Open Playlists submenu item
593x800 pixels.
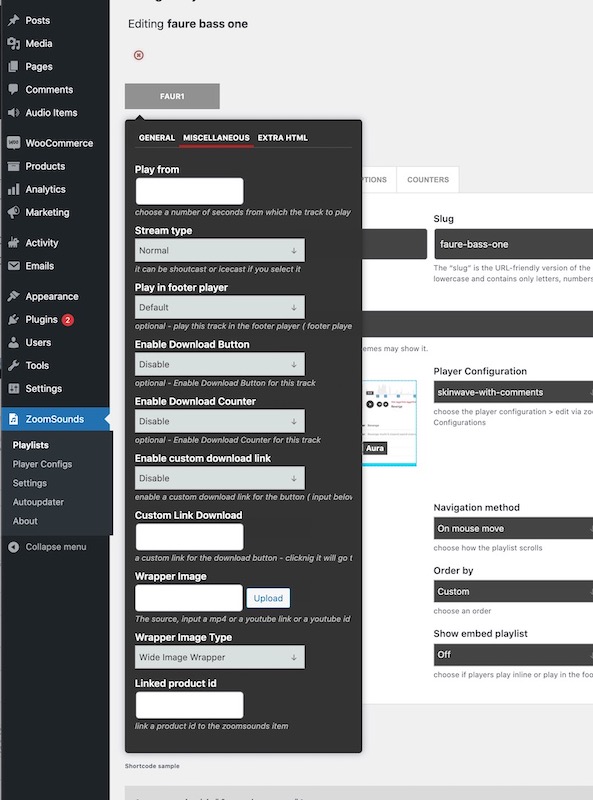tap(31, 445)
